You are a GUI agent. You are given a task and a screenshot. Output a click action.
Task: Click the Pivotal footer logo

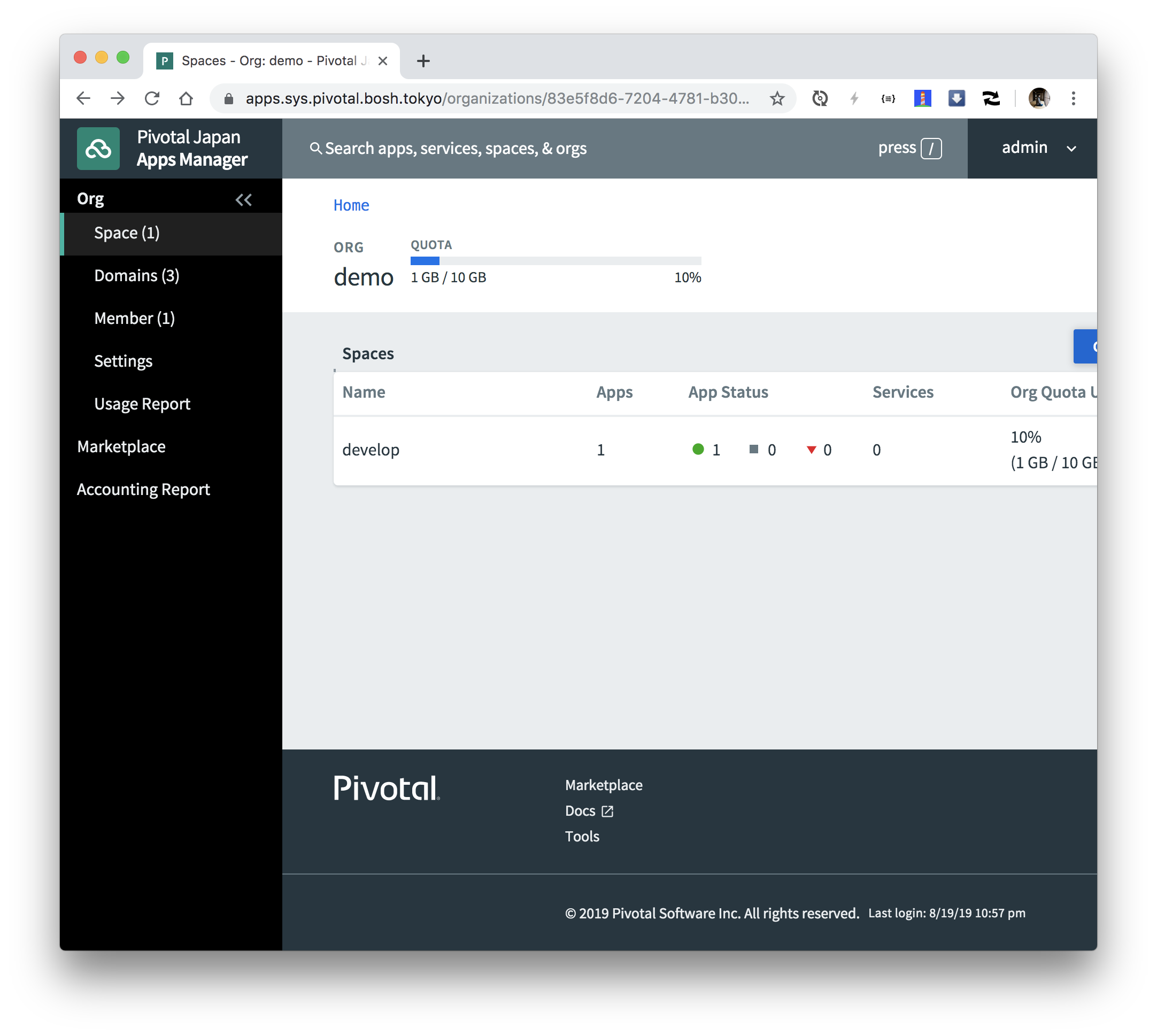pos(387,788)
